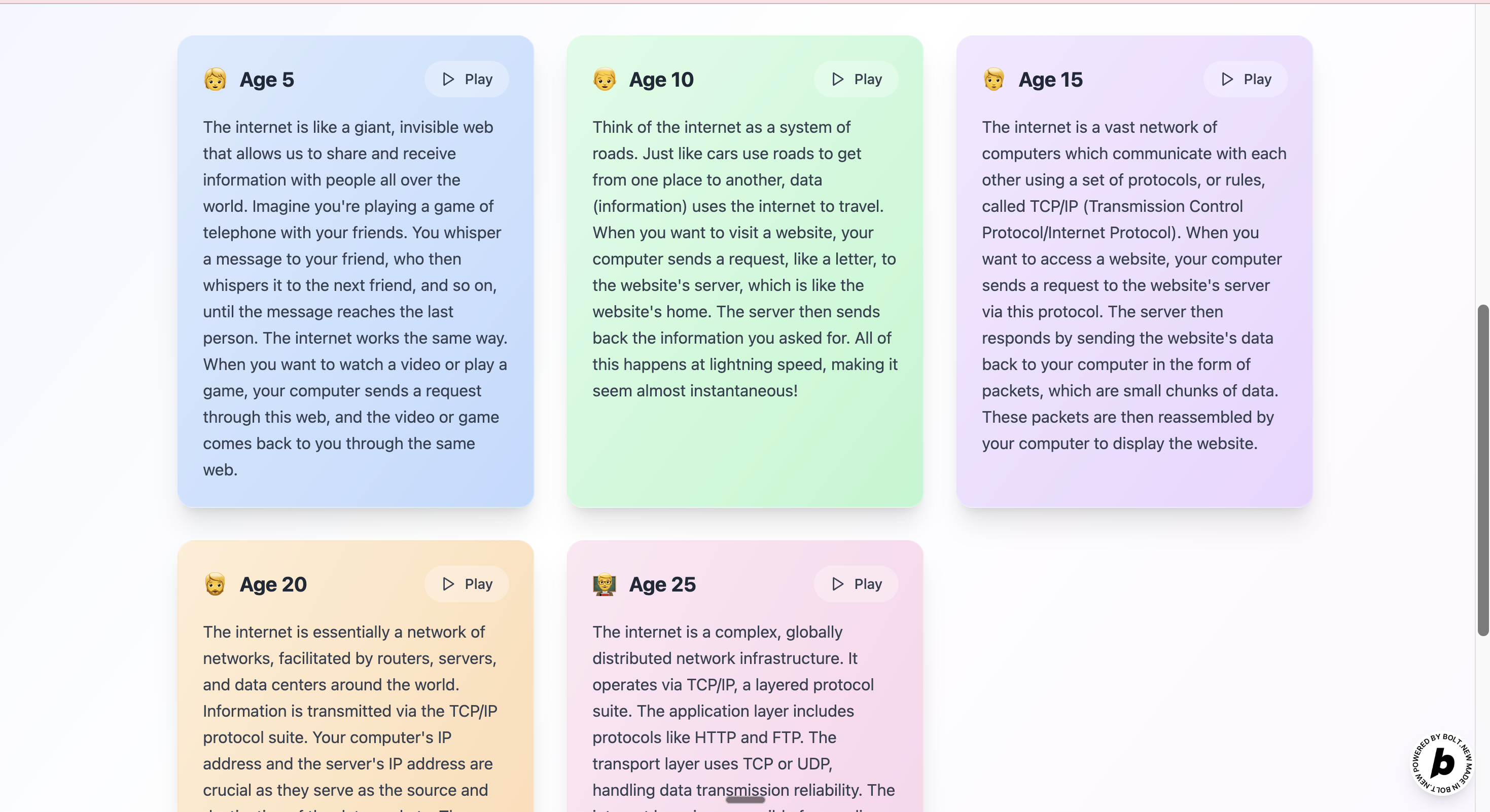1490x812 pixels.
Task: Click the teen emoji beside Age 15
Action: pos(994,79)
